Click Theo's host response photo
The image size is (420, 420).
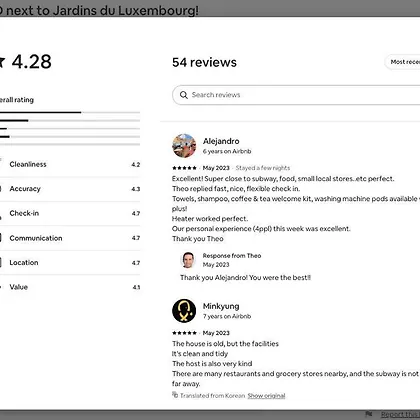pyautogui.click(x=188, y=260)
